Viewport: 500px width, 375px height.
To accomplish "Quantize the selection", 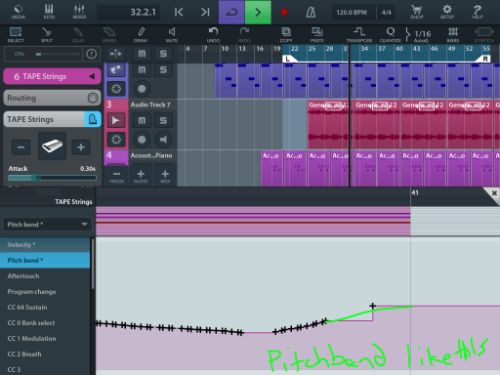I will (x=390, y=35).
